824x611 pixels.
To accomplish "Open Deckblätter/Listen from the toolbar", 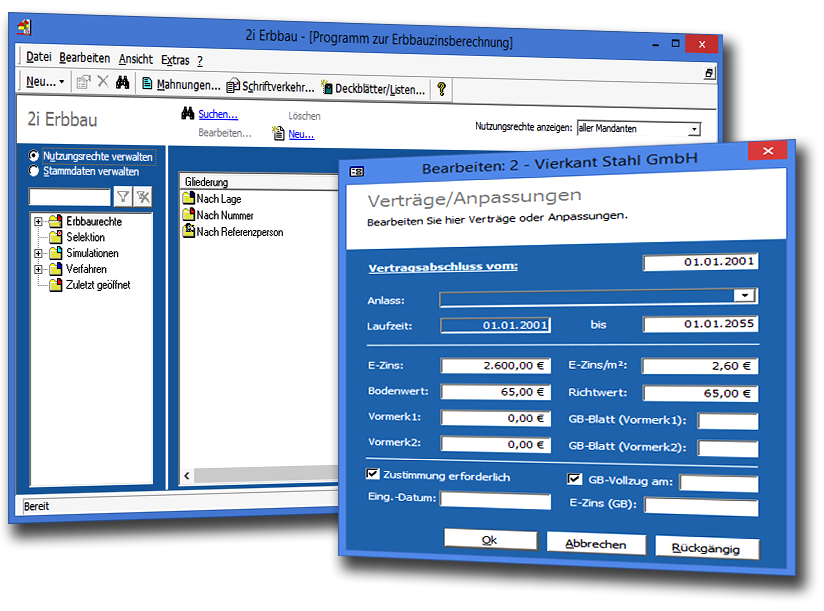I will (x=372, y=89).
